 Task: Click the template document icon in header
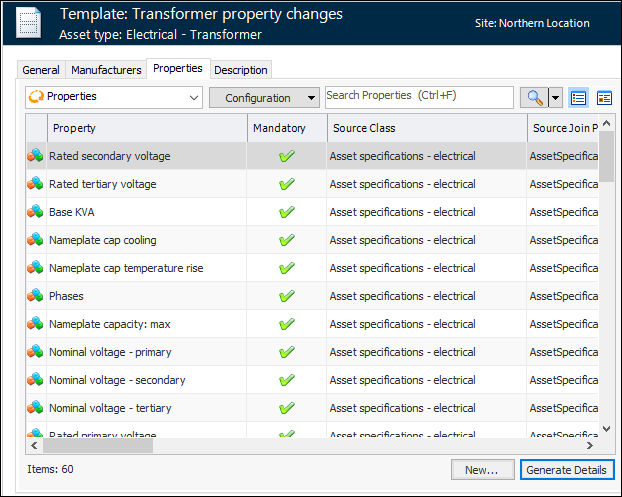30,23
